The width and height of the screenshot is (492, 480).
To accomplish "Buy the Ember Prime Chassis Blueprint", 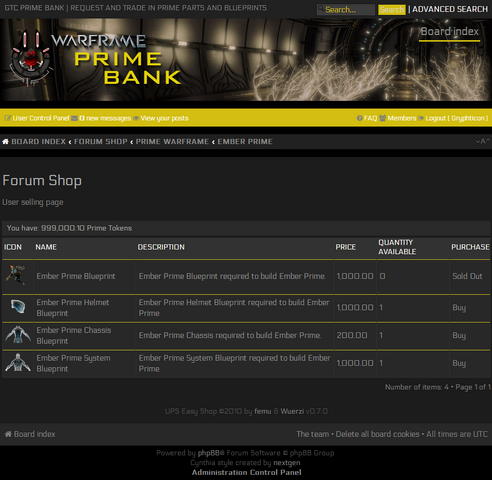I will tap(459, 335).
